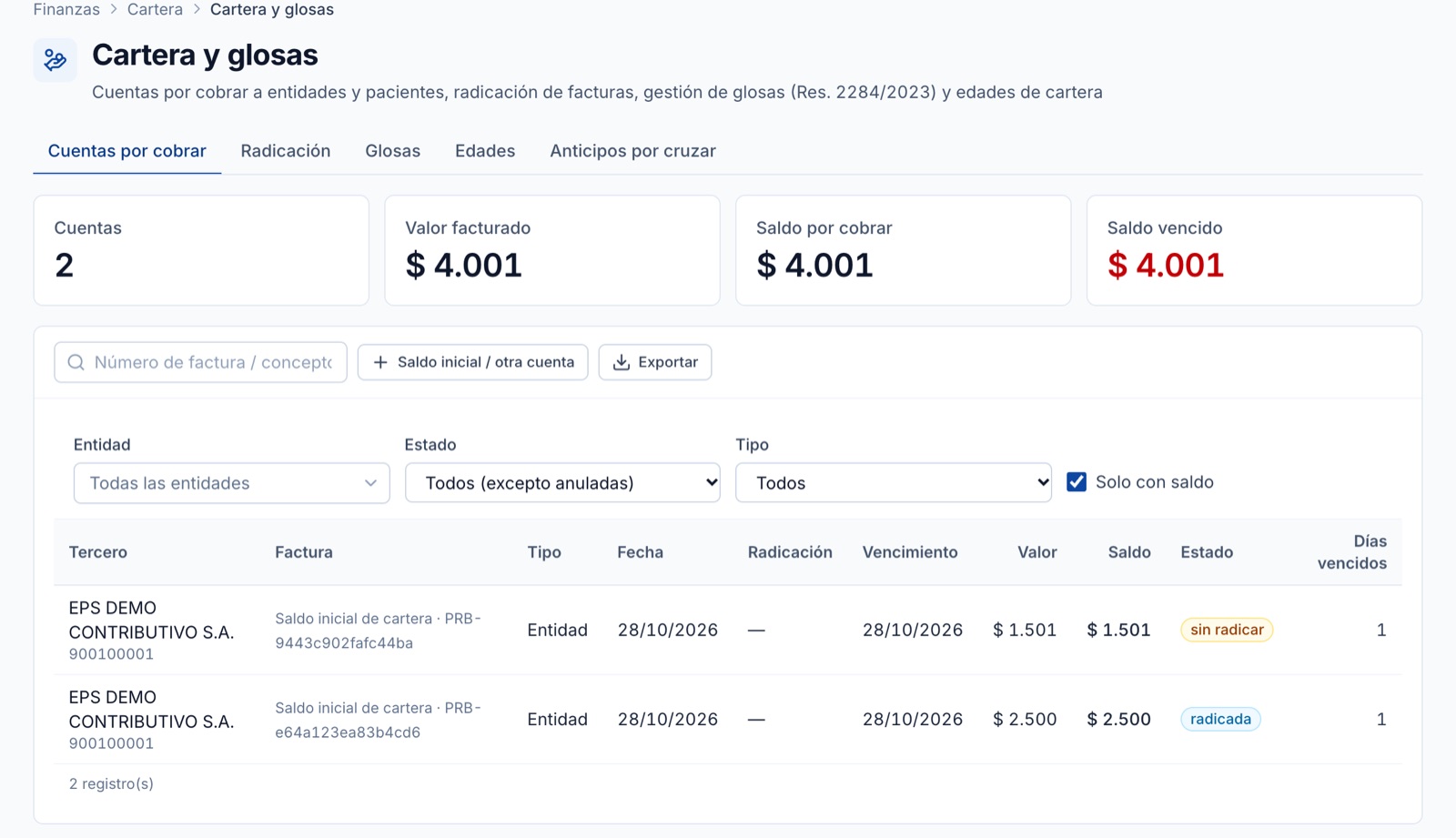Click the '2 registro(s)' footer text

(x=111, y=783)
